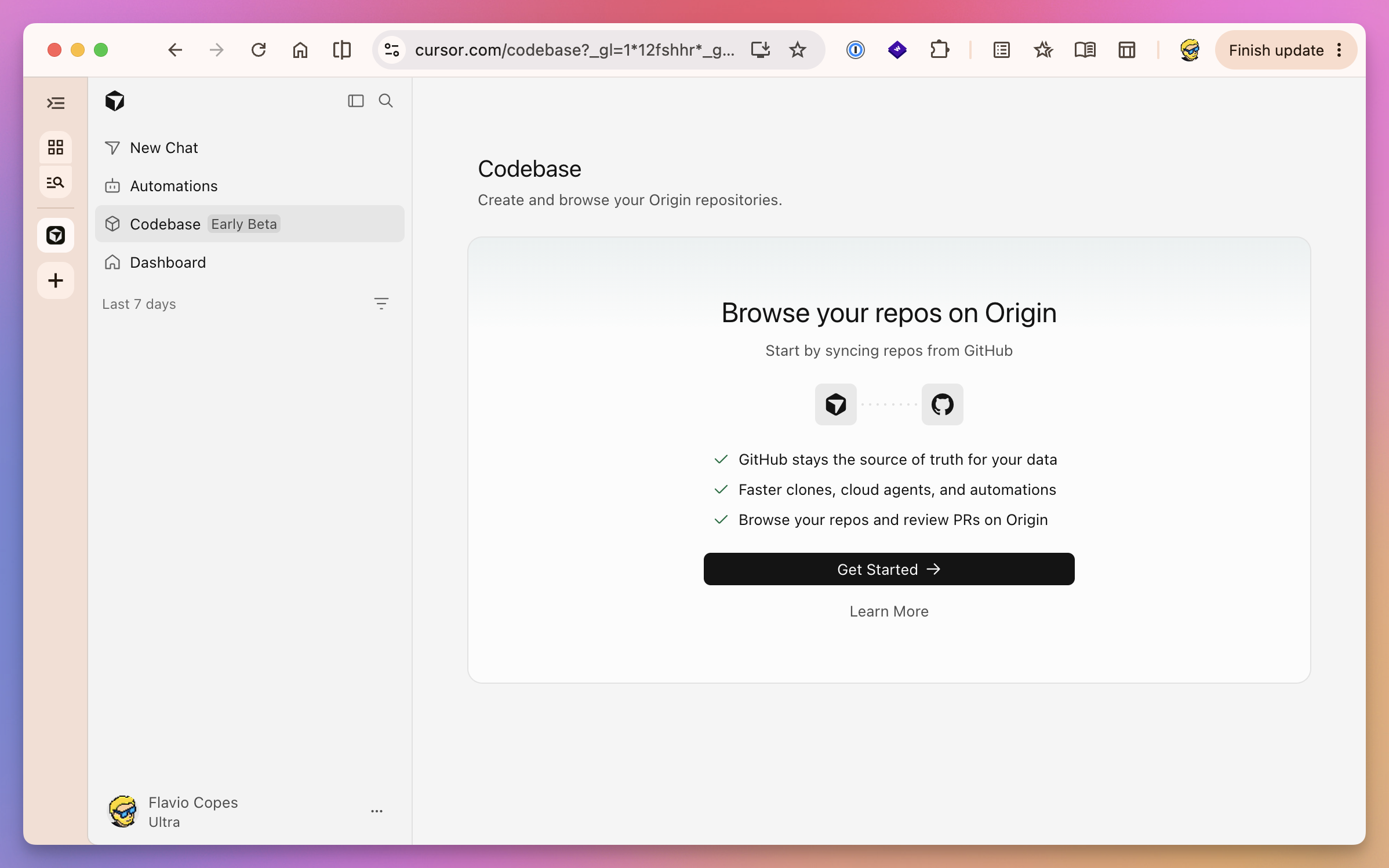Click the address bar URL
Screen dimensions: 1389x868
(574, 50)
